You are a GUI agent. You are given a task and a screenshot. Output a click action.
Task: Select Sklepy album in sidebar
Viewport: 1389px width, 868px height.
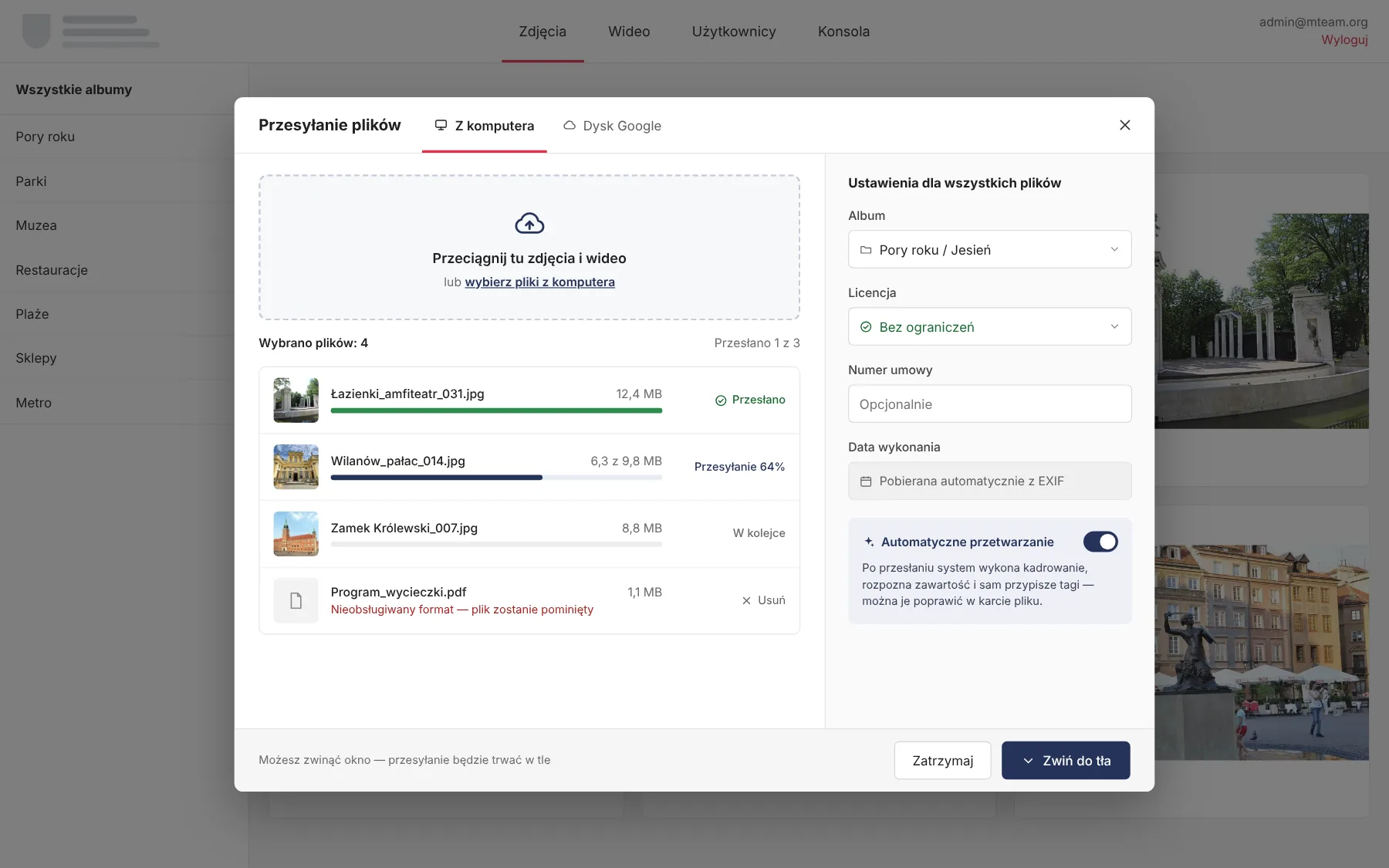tap(123, 358)
